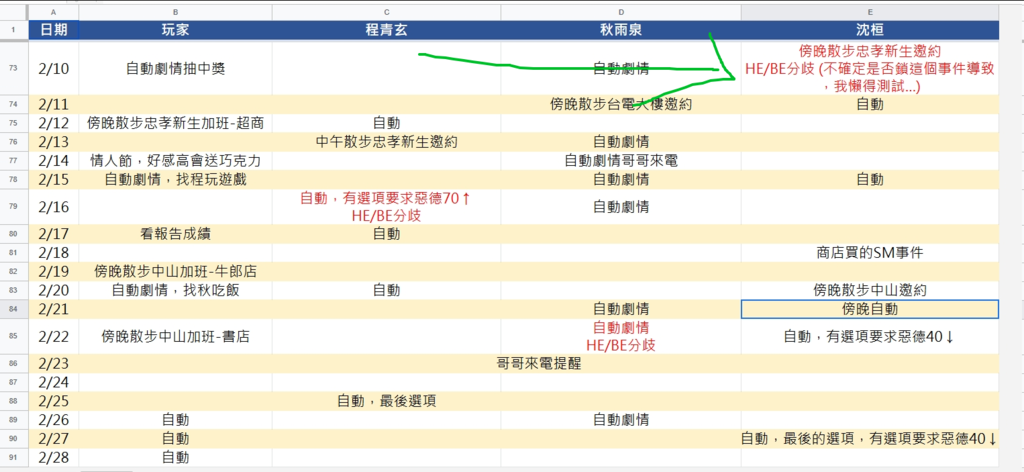Click the 2/16 date cell
The image size is (1024, 472).
(x=54, y=207)
